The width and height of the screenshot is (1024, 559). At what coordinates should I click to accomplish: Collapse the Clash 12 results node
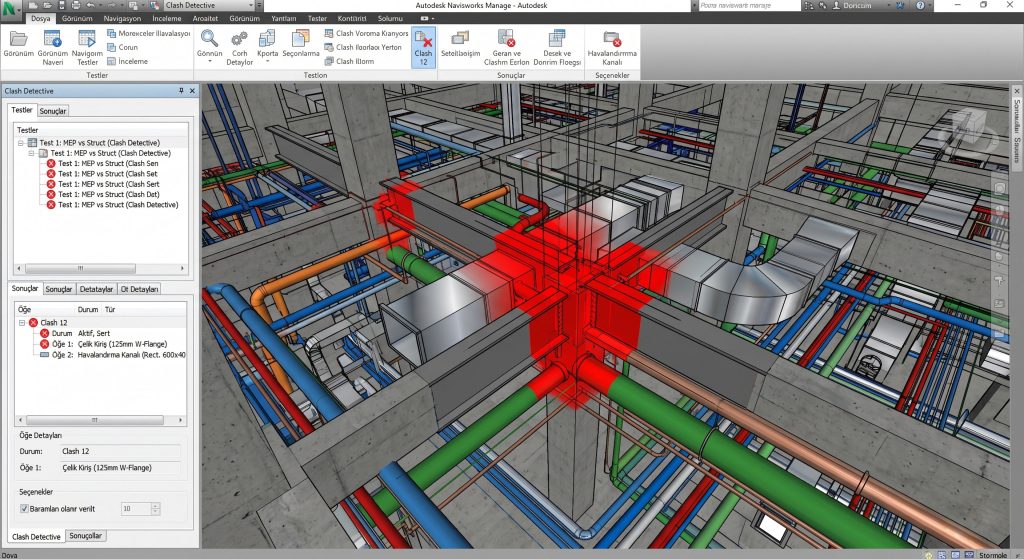tap(22, 323)
